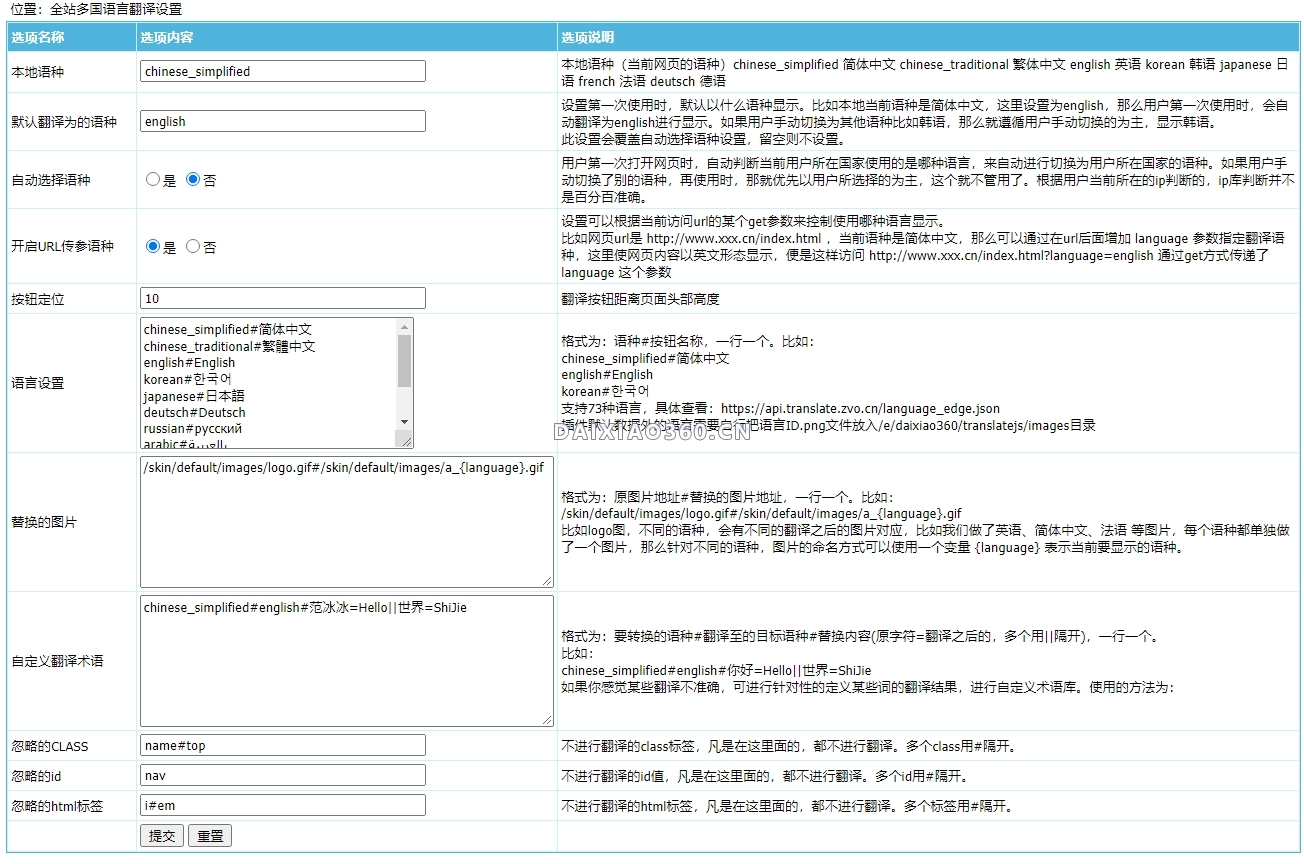
Task: Click the scrollbar thumb in 语言设置 list
Action: tap(405, 360)
